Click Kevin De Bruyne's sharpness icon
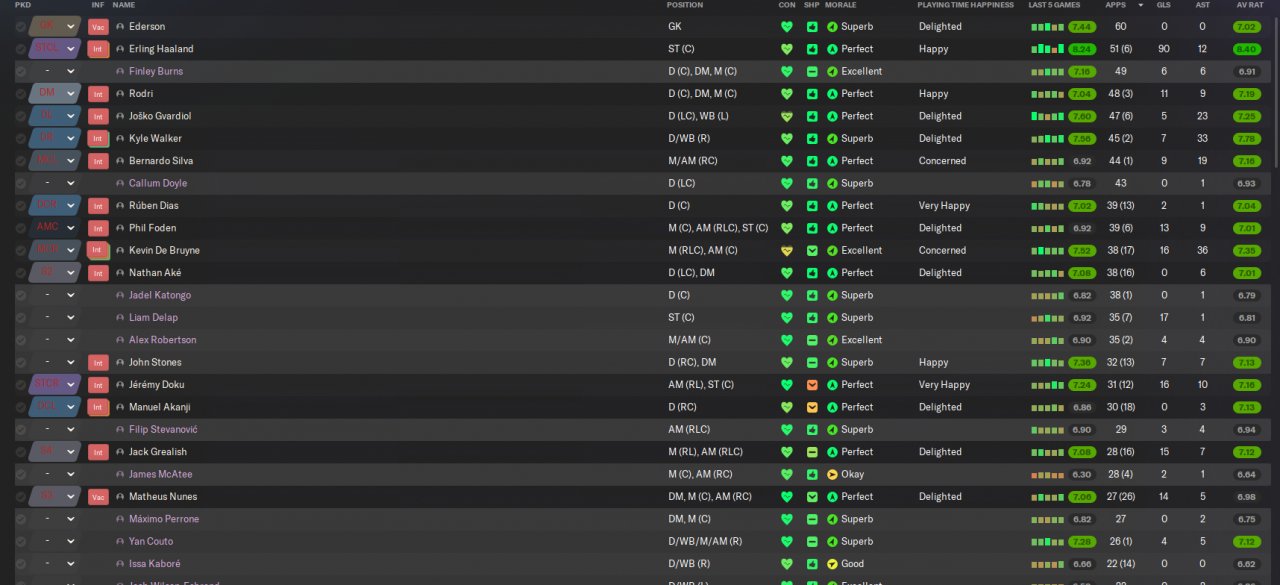1280x585 pixels. pyautogui.click(x=812, y=251)
